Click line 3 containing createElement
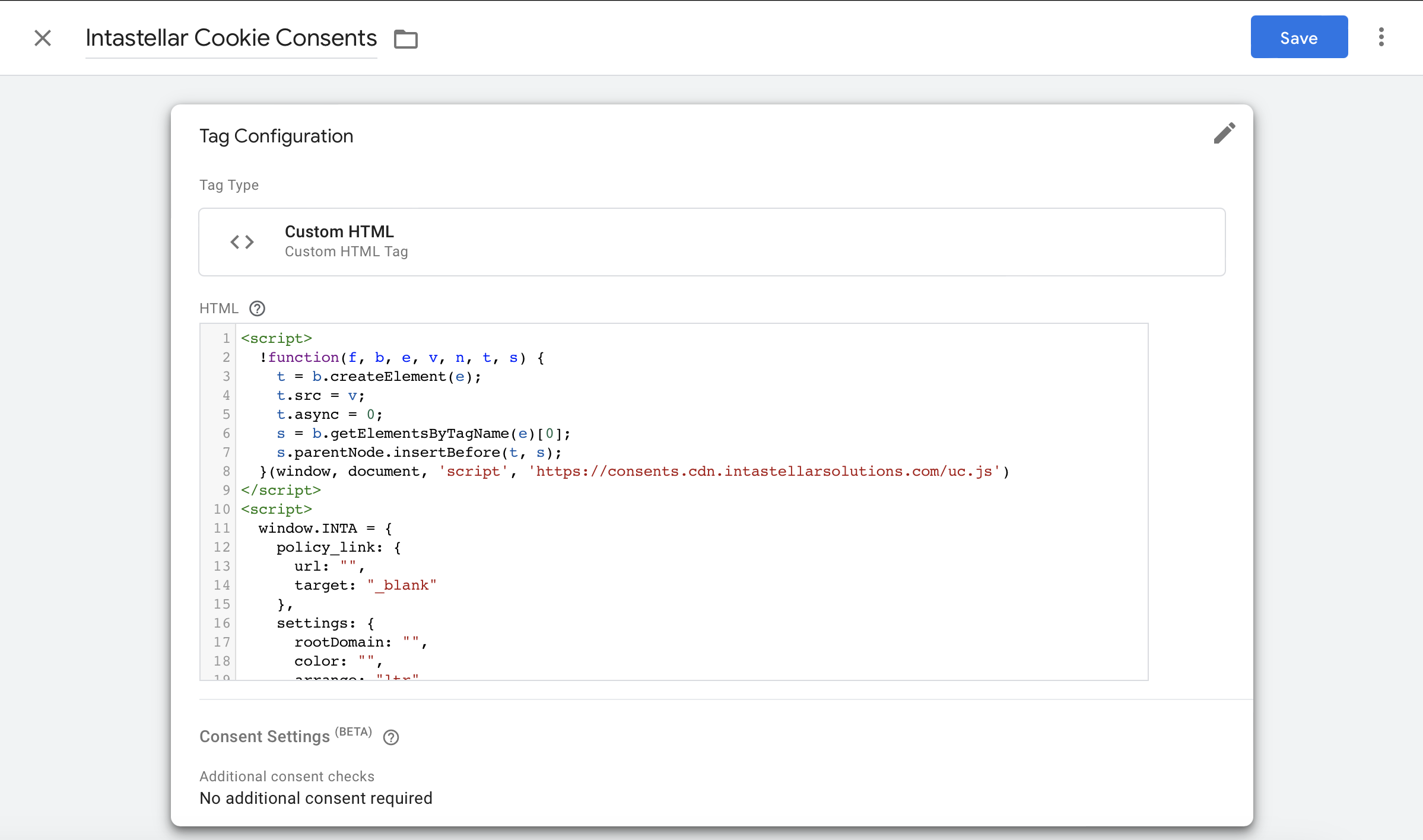 click(x=379, y=376)
